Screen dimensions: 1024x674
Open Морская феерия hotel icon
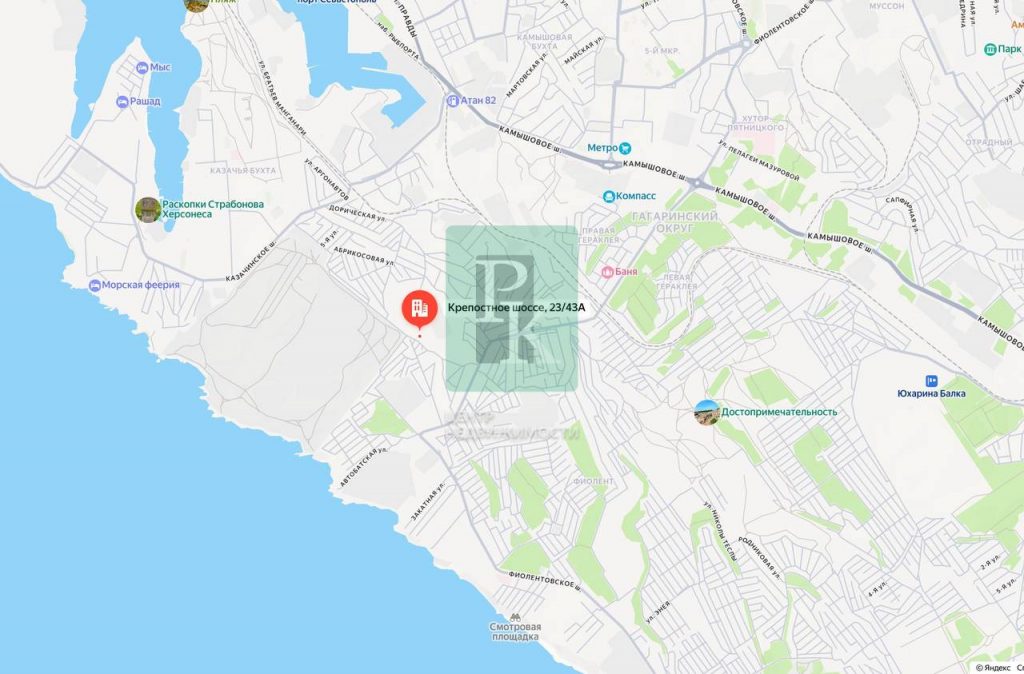pos(95,285)
